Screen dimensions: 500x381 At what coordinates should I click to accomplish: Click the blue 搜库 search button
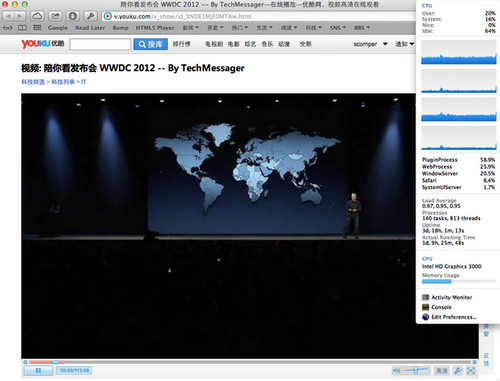click(x=150, y=44)
